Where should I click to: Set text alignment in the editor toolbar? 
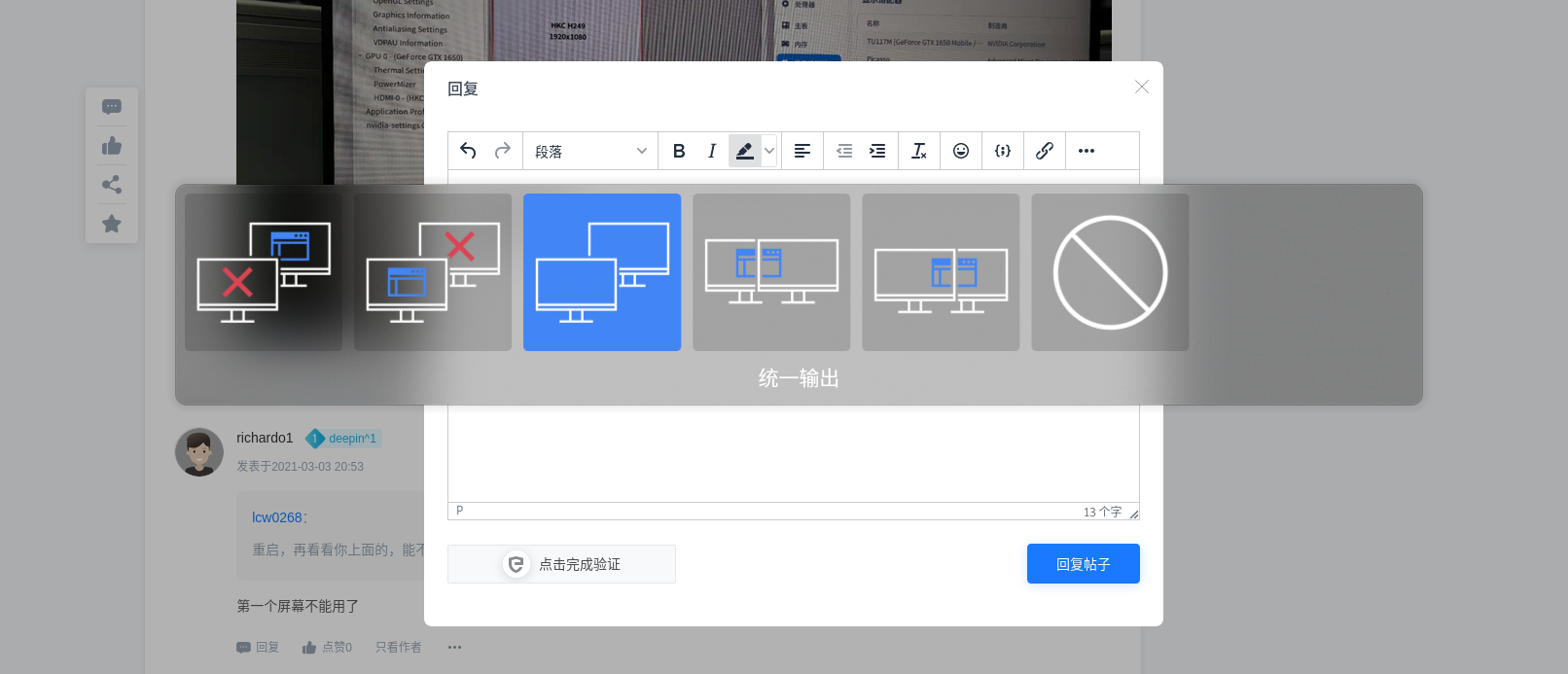(x=802, y=151)
